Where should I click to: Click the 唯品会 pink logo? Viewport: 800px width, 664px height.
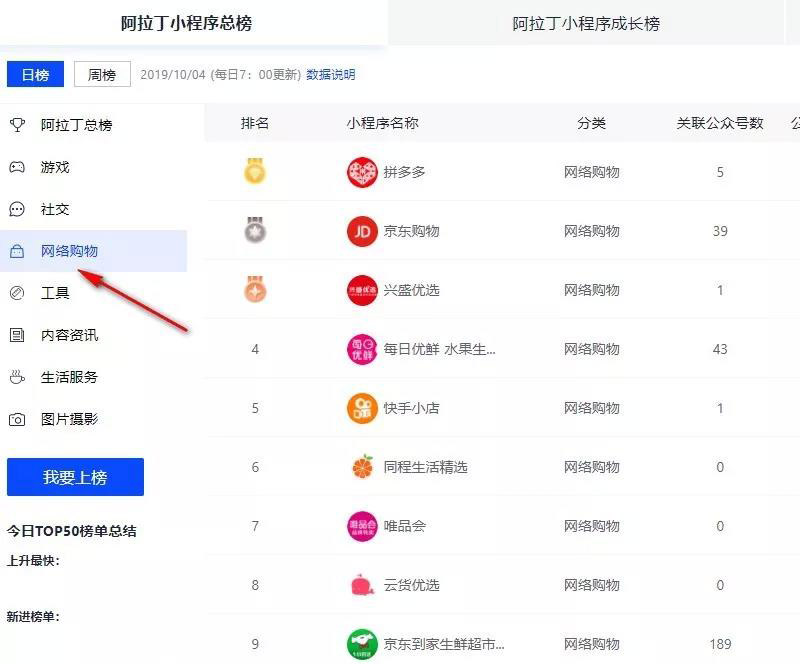tap(362, 526)
